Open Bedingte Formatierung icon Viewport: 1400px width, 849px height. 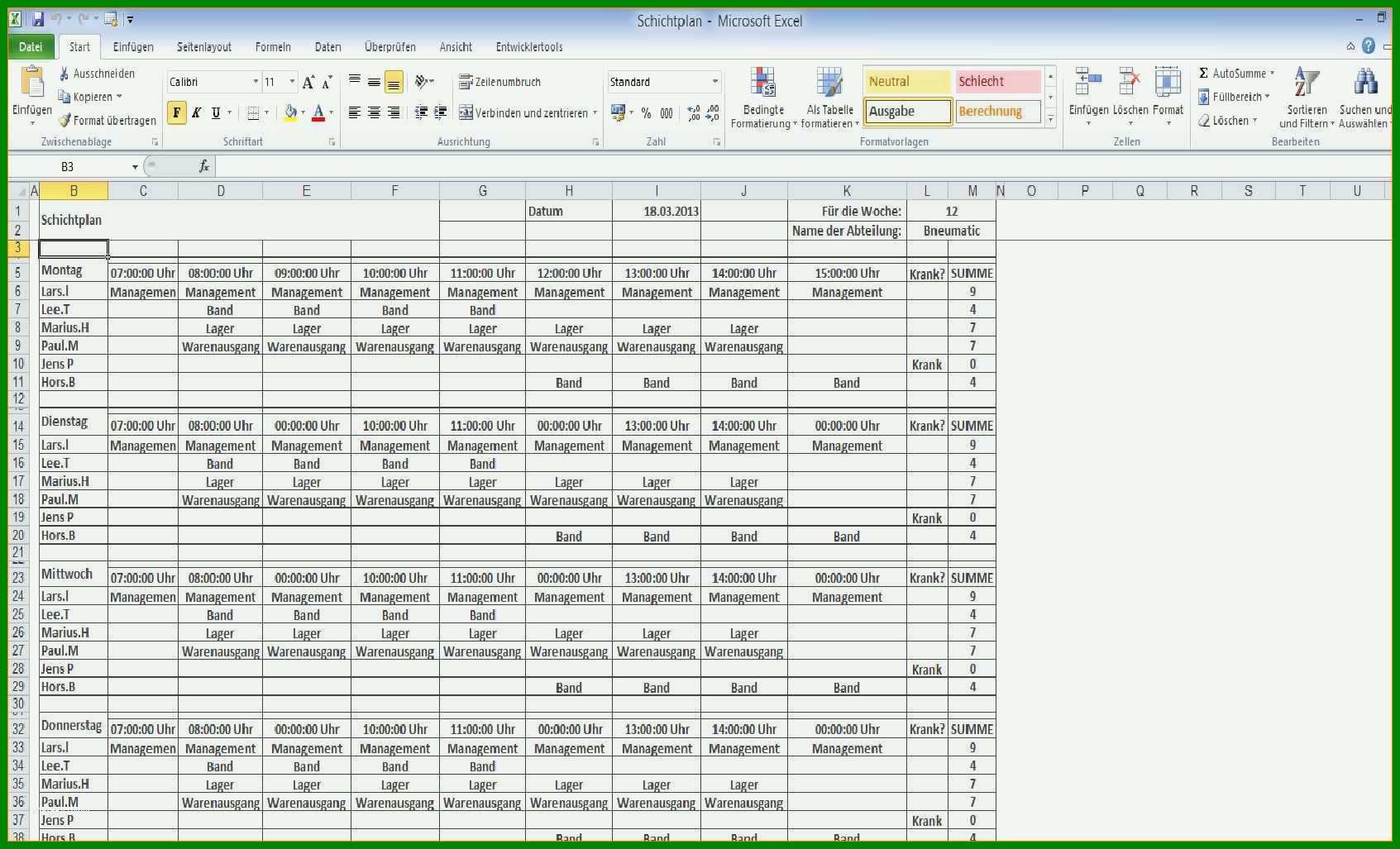[x=762, y=83]
